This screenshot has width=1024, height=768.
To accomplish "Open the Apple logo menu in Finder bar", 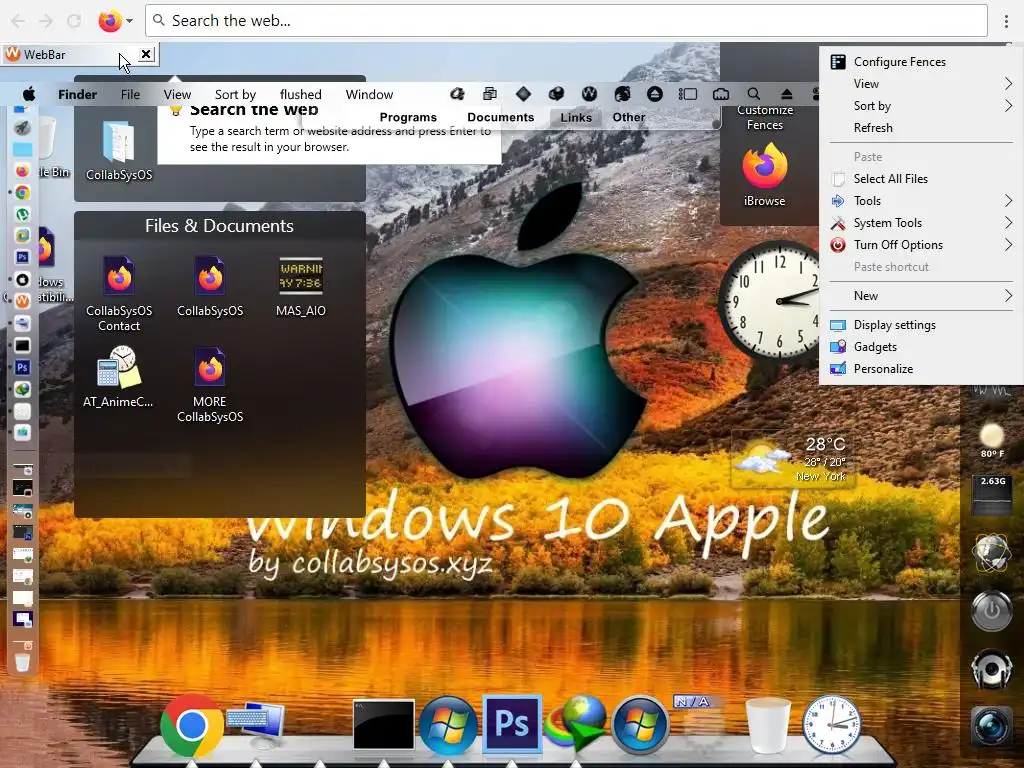I will 29,94.
